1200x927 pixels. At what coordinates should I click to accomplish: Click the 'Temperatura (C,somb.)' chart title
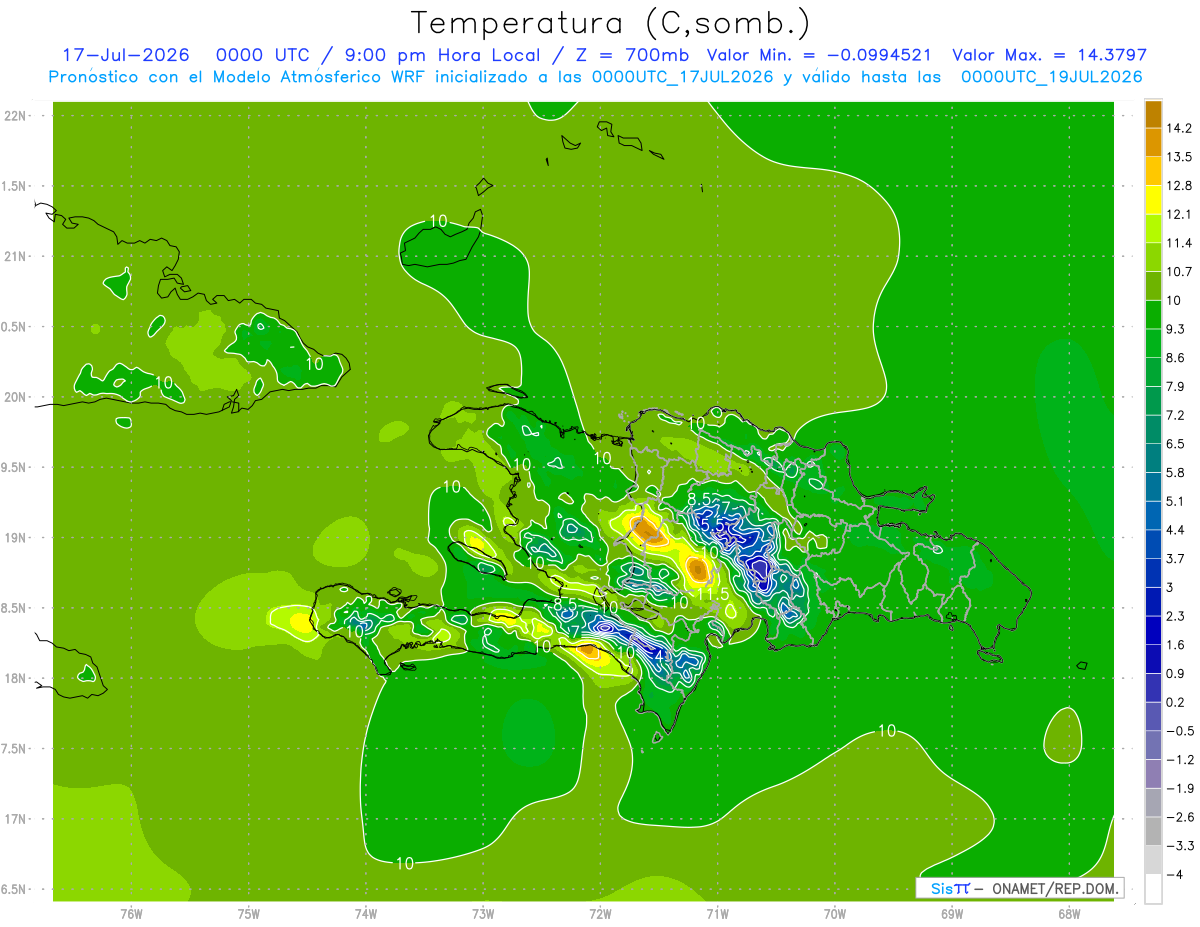click(610, 23)
